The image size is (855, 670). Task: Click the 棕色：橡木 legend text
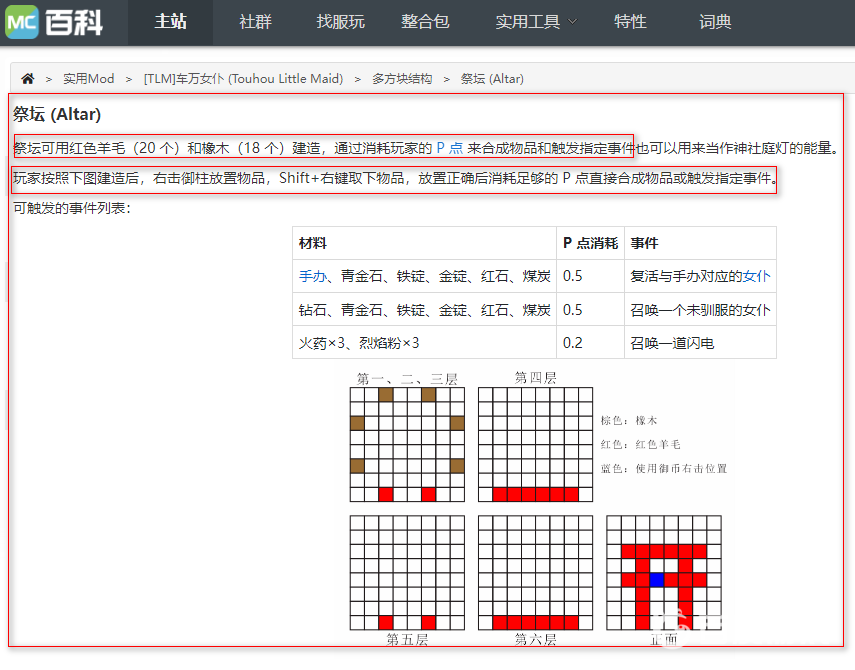(x=629, y=420)
